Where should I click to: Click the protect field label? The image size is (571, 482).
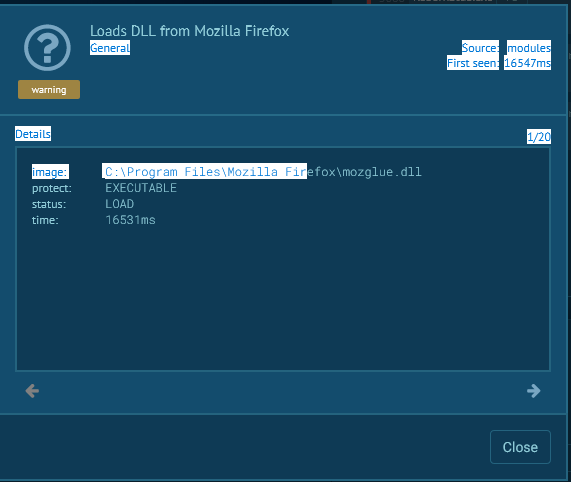point(52,188)
